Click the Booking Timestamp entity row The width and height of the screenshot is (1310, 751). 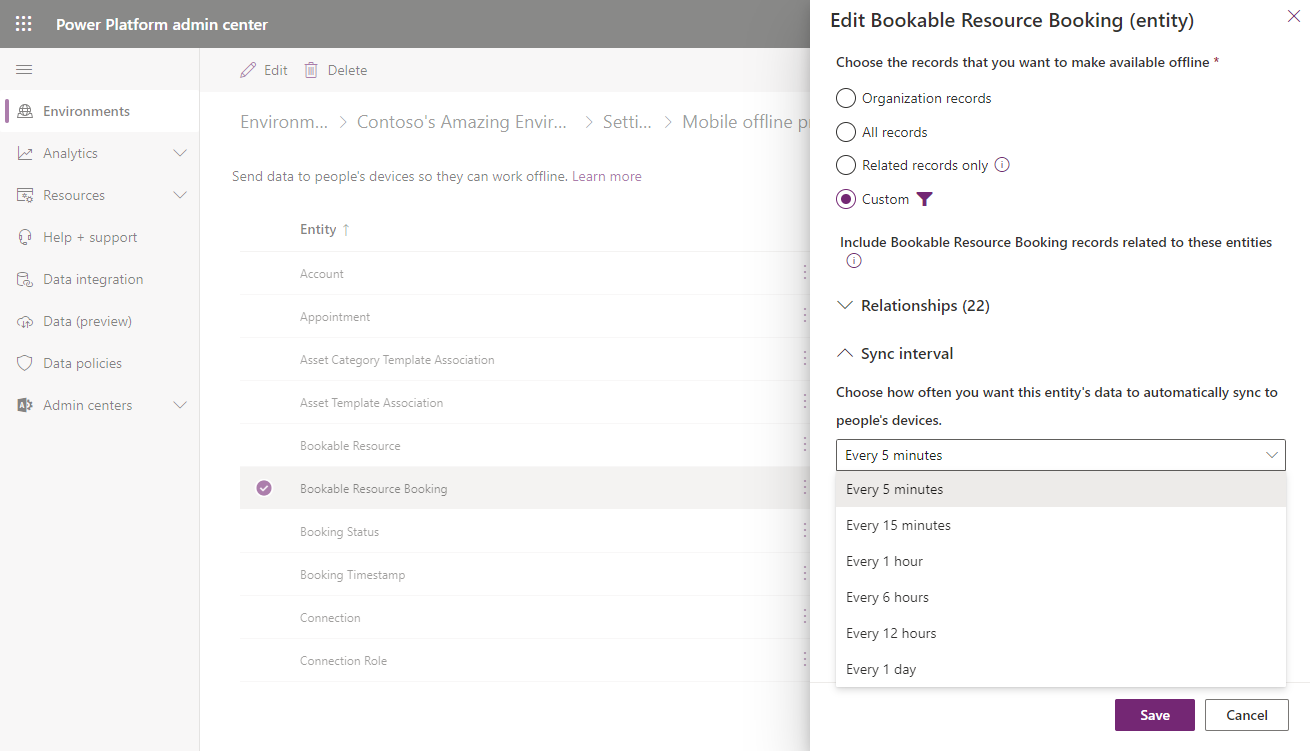click(525, 574)
